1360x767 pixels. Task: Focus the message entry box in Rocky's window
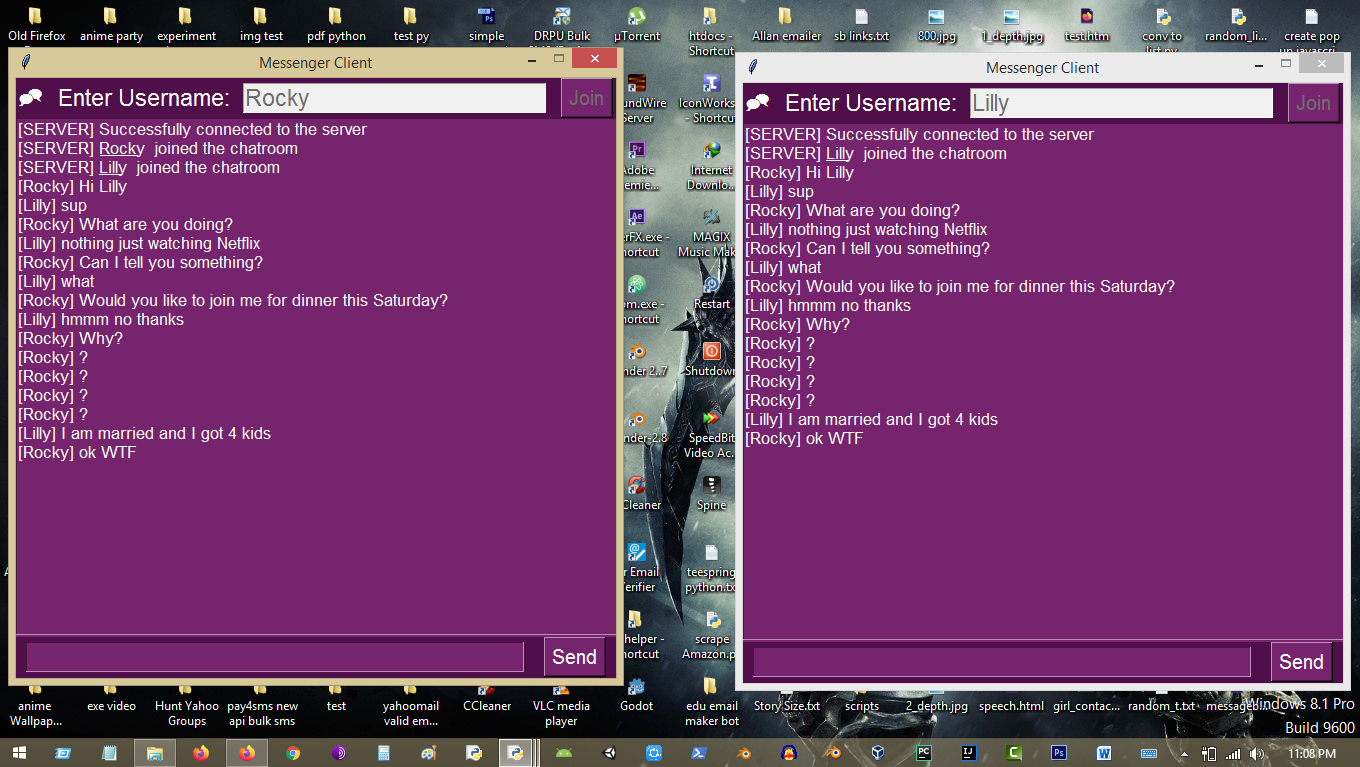tap(275, 657)
